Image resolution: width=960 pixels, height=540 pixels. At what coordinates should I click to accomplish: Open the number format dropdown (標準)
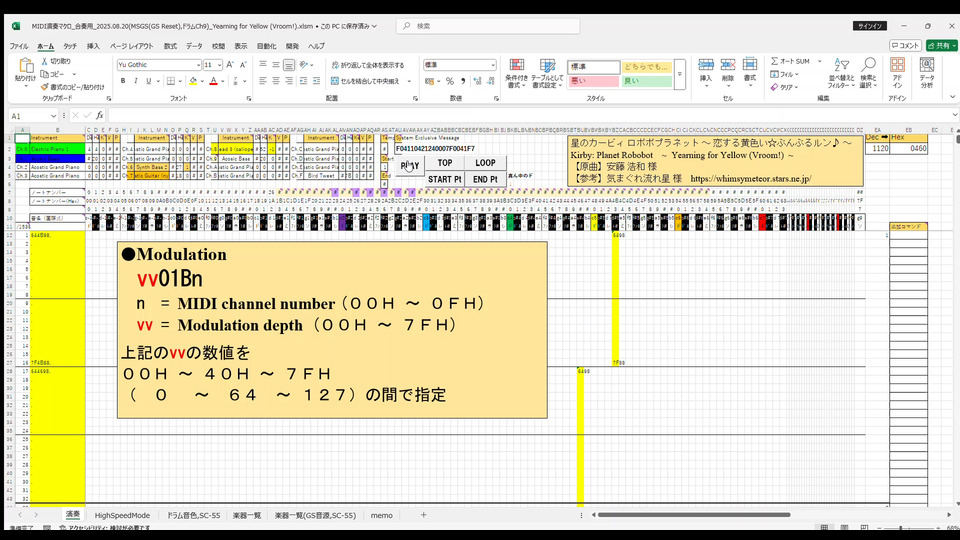tap(491, 65)
